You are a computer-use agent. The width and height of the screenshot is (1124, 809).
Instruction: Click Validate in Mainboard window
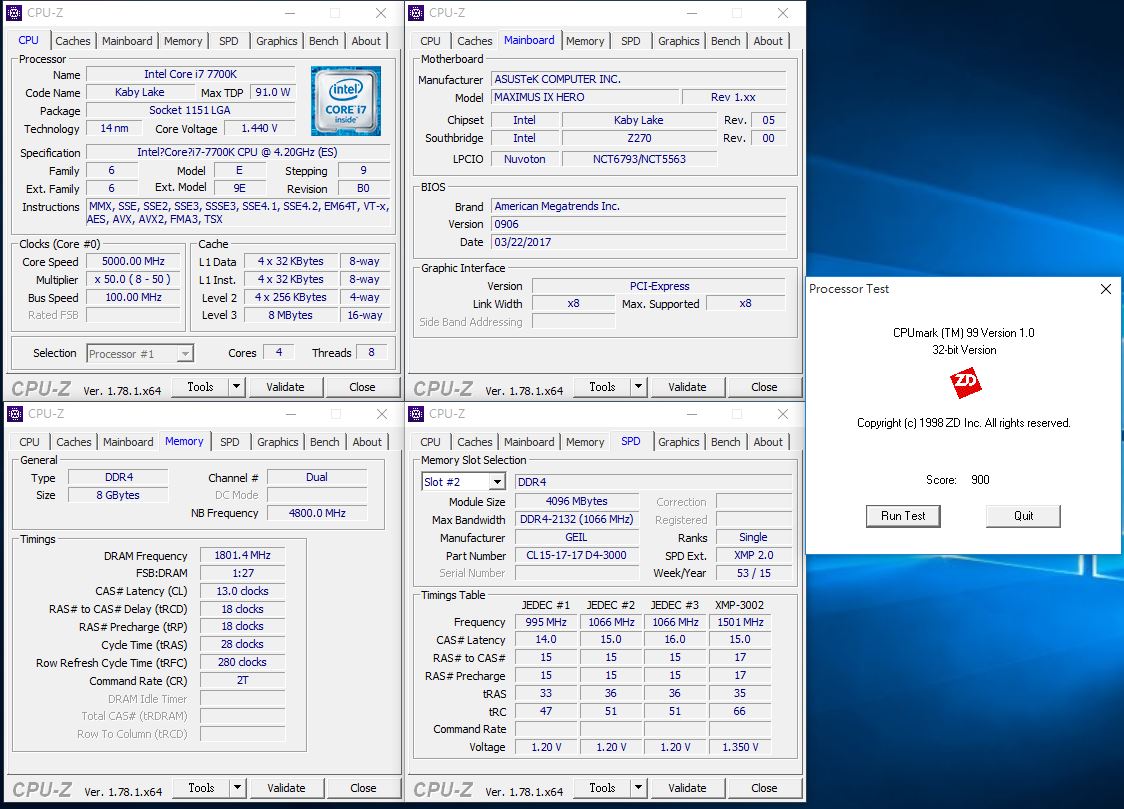[687, 387]
